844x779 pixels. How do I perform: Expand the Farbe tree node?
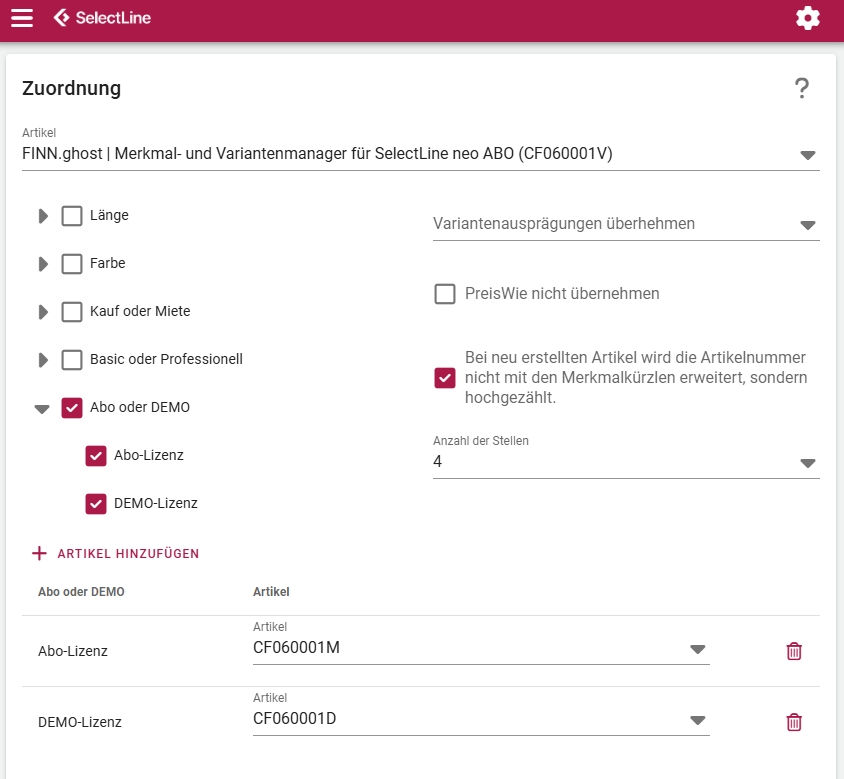pos(43,264)
